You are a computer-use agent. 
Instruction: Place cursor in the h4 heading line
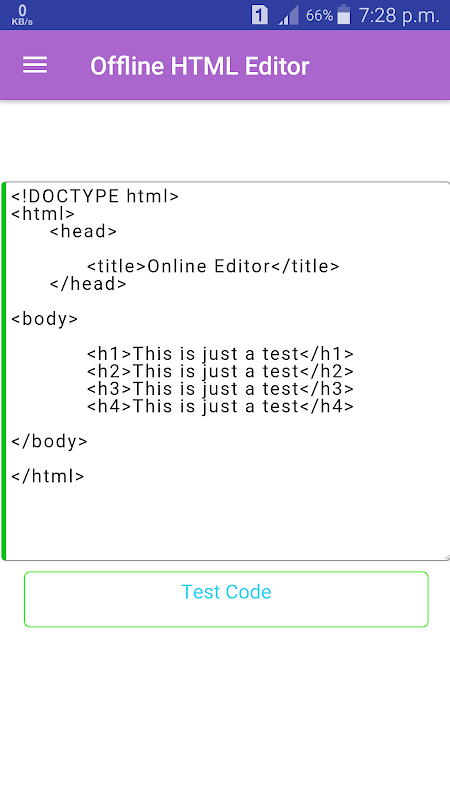click(x=220, y=407)
